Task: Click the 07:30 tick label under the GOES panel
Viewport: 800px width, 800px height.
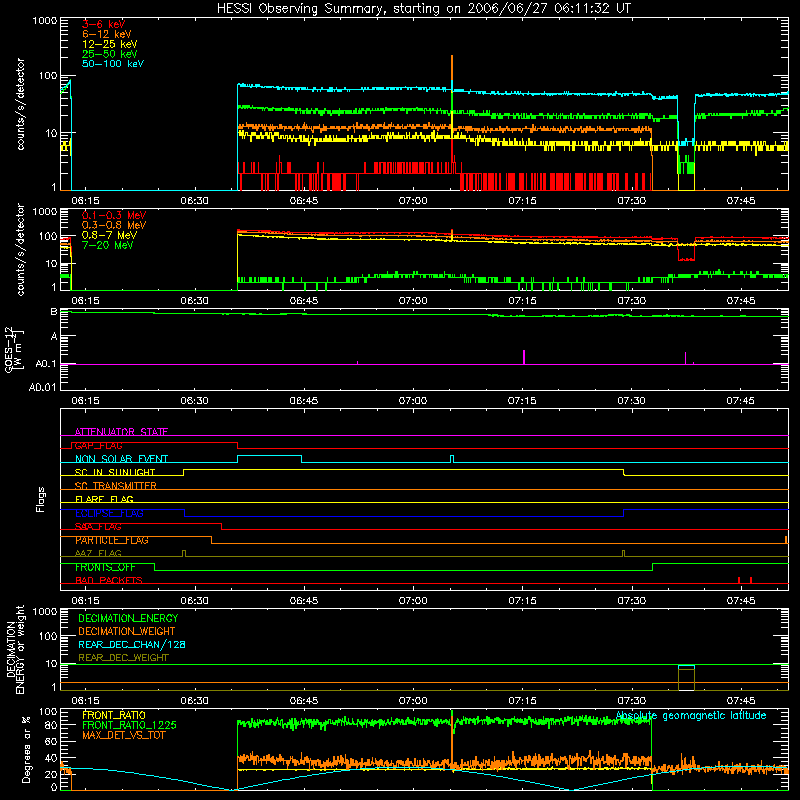Action: pyautogui.click(x=631, y=401)
